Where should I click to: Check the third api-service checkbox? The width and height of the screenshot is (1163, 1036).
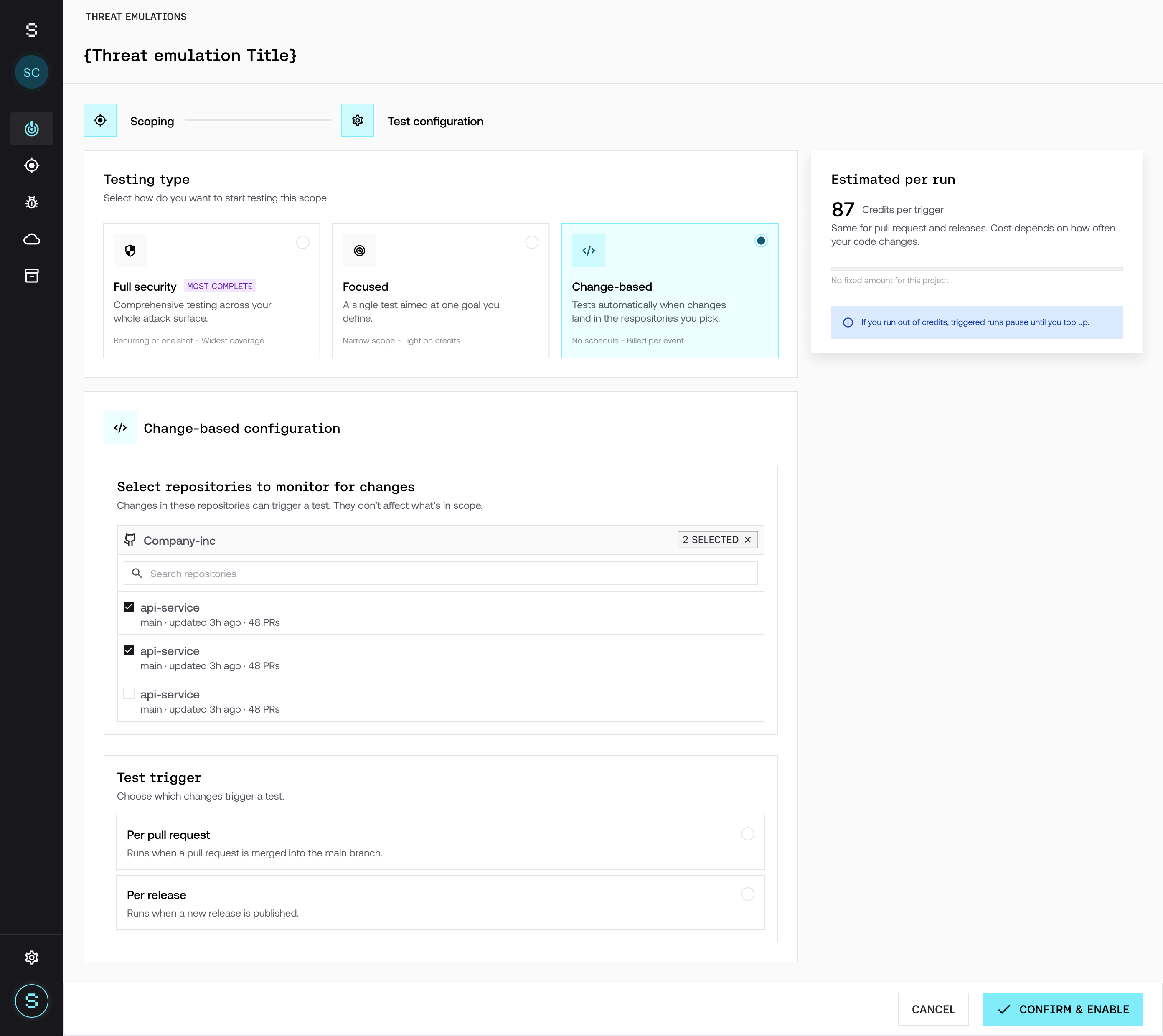(129, 693)
